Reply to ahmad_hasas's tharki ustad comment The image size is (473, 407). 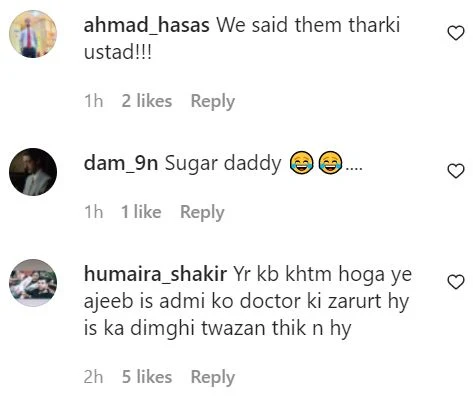(213, 101)
